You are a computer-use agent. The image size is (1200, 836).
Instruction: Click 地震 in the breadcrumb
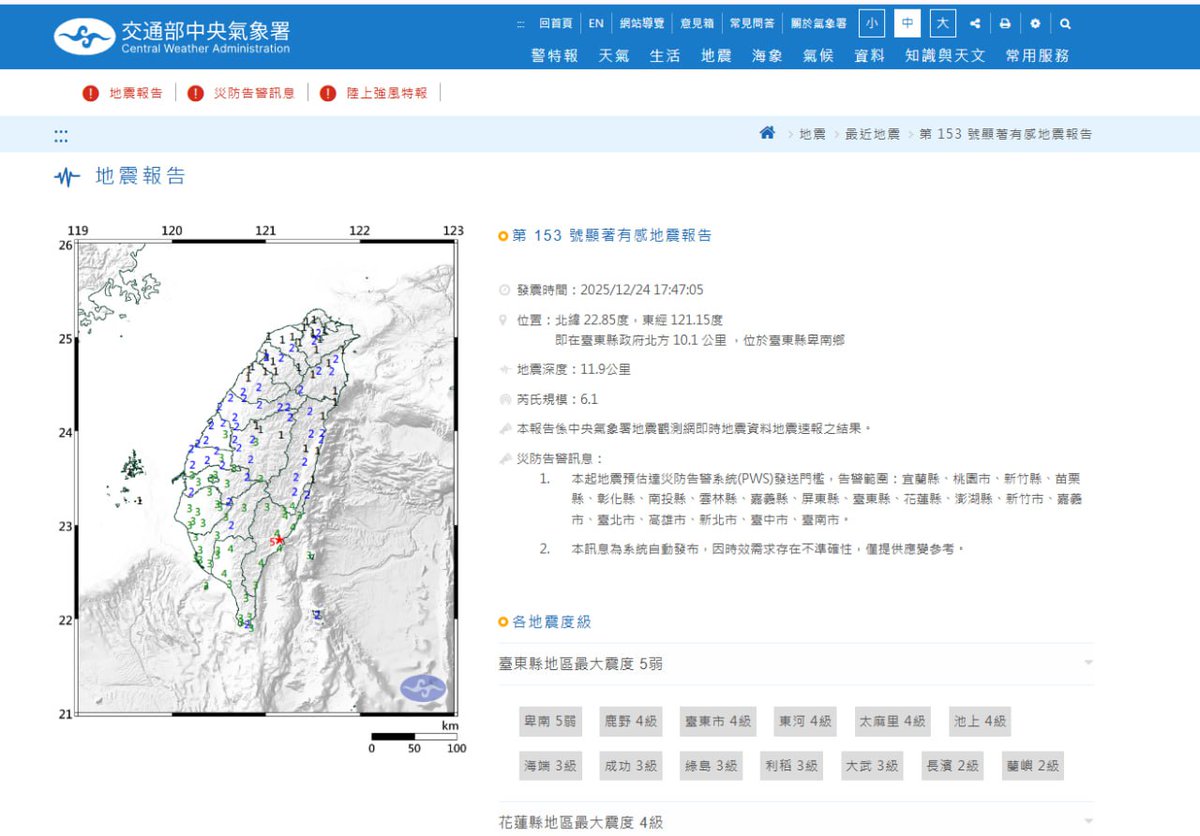coord(812,134)
